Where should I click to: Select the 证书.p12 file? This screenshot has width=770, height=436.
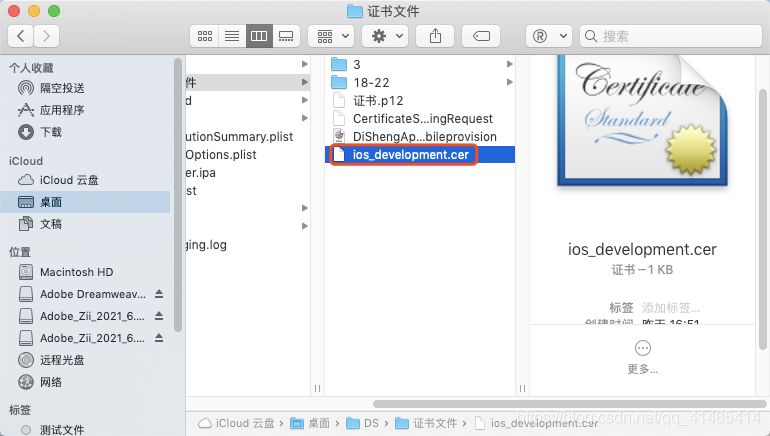(419, 101)
